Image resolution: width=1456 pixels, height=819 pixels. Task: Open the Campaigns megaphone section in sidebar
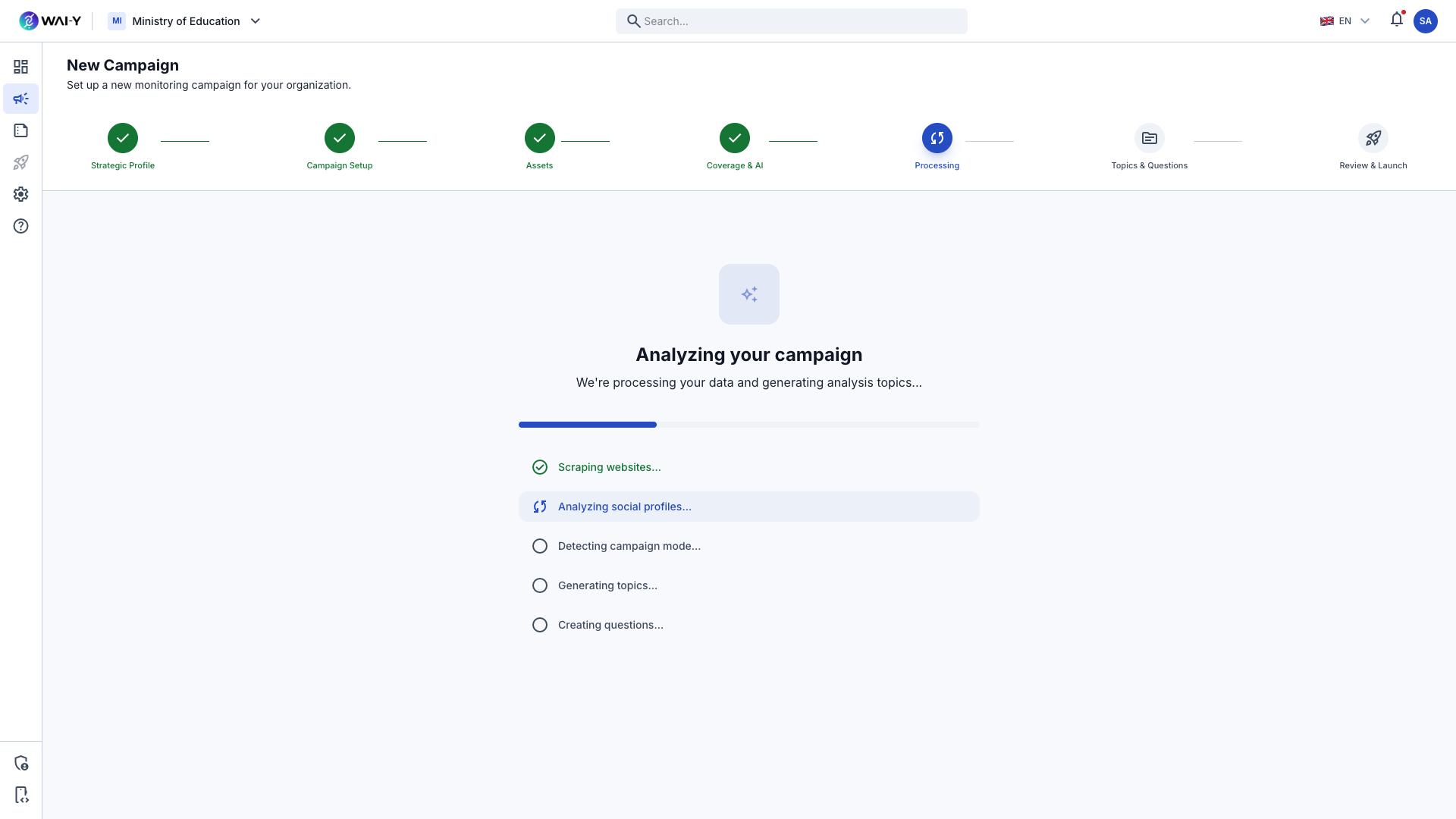point(20,99)
